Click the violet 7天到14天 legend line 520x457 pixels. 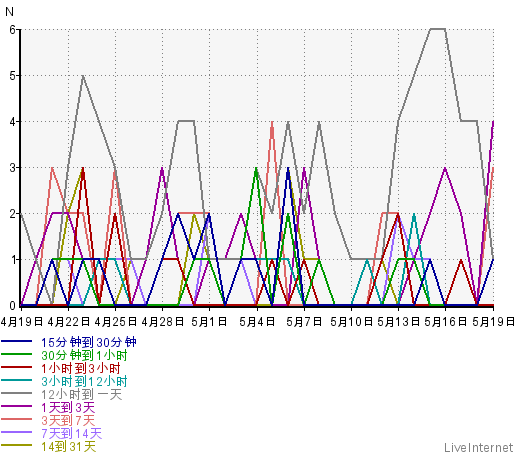coord(16,432)
